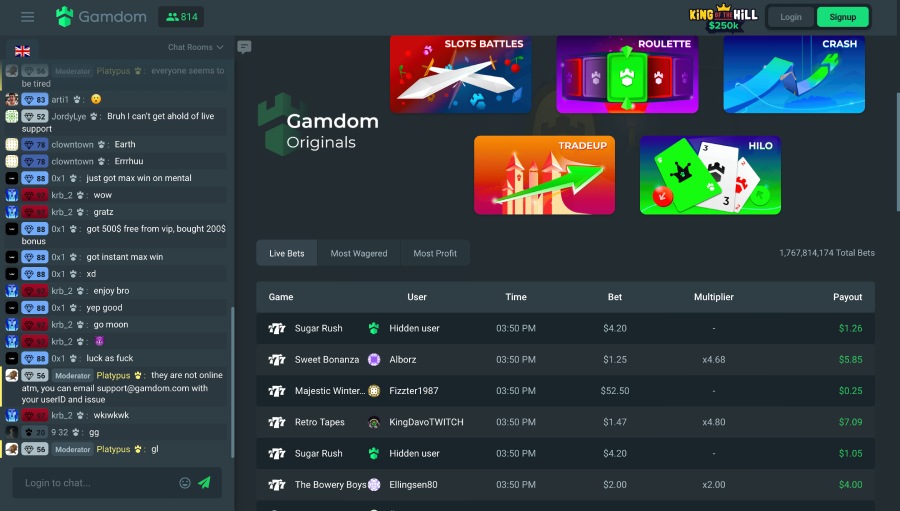Click the 'wkwkwk' chat message
This screenshot has width=900, height=511.
coord(111,415)
